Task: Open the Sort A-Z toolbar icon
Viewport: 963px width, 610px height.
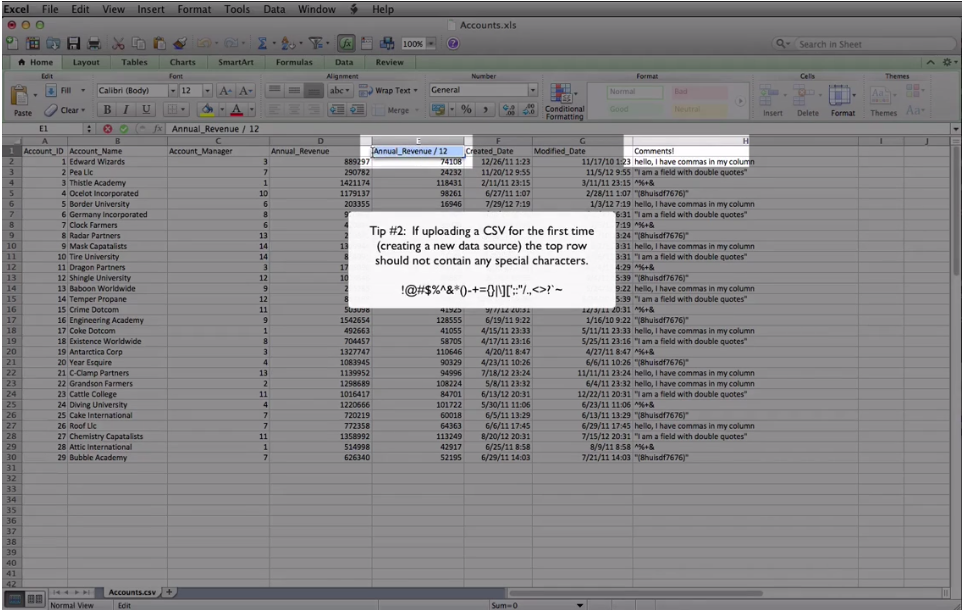Action: click(x=287, y=44)
